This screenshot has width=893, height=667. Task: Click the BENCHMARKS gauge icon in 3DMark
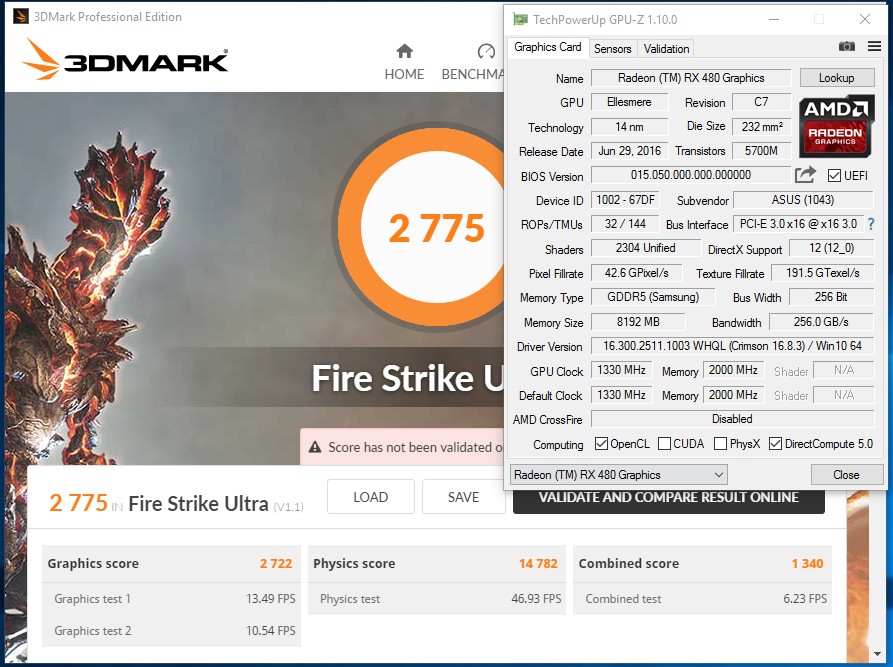tap(486, 51)
